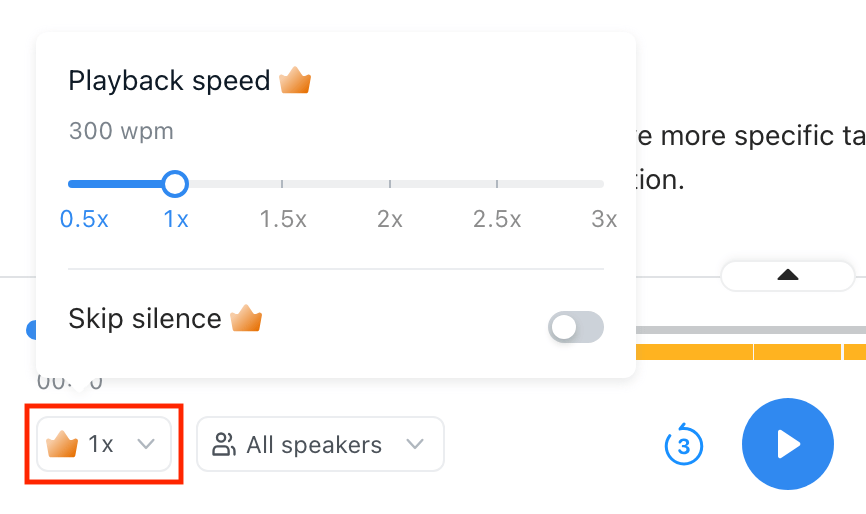Image resolution: width=866 pixels, height=514 pixels.
Task: Toggle the Skip silence switch
Action: click(x=576, y=327)
